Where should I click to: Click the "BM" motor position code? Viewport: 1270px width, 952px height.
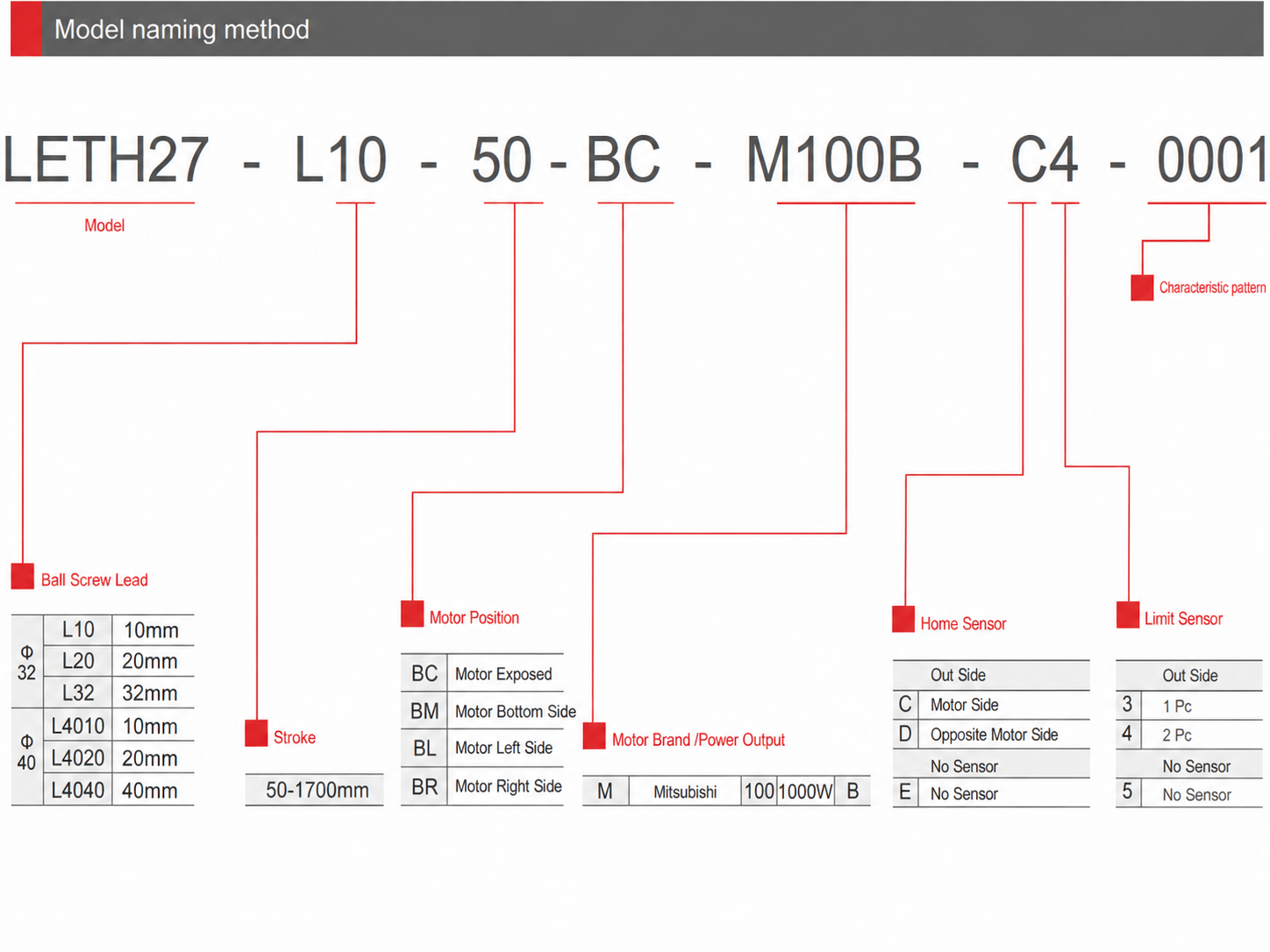click(x=425, y=711)
